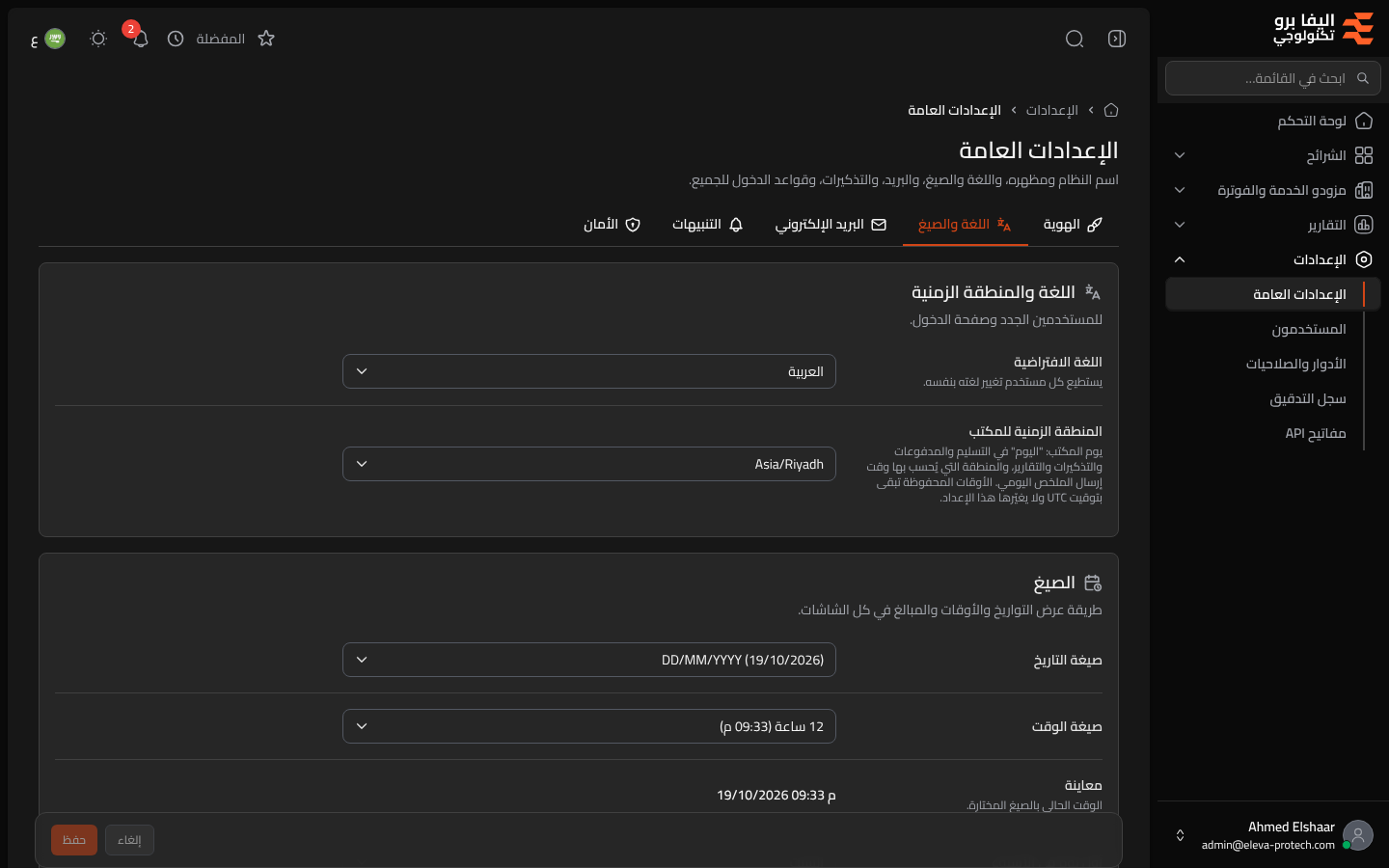Open the default language dropdown العربية

(589, 371)
